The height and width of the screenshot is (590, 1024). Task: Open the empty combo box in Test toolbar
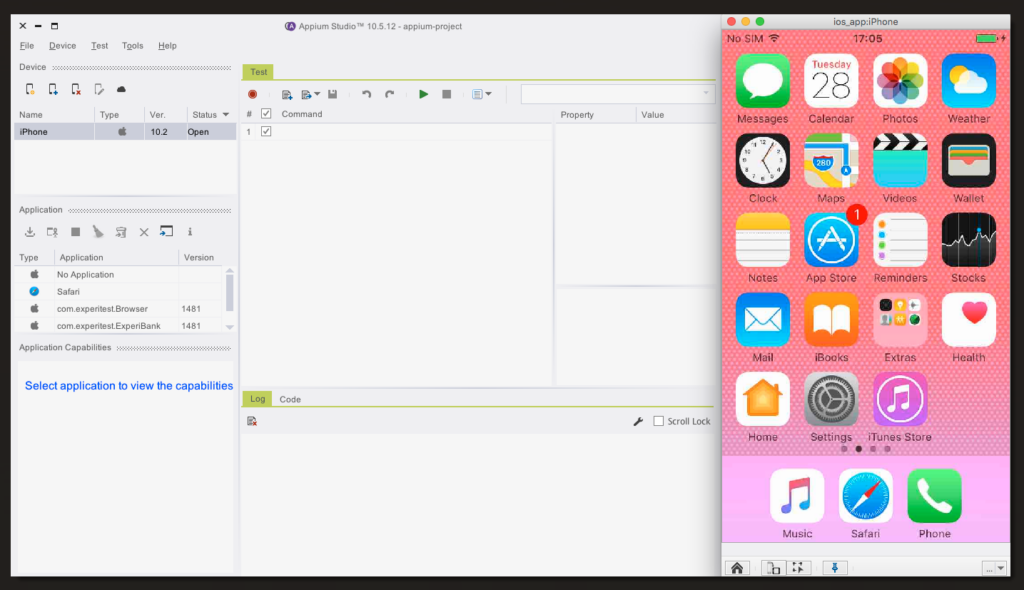[x=617, y=94]
